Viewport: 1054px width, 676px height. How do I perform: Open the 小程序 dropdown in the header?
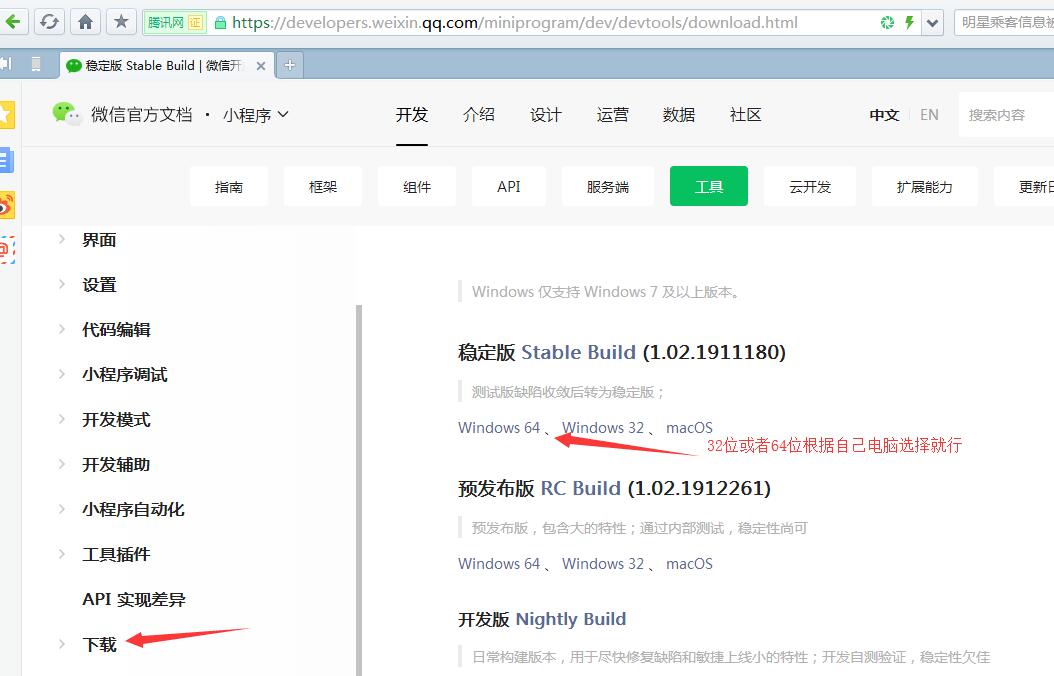(255, 115)
